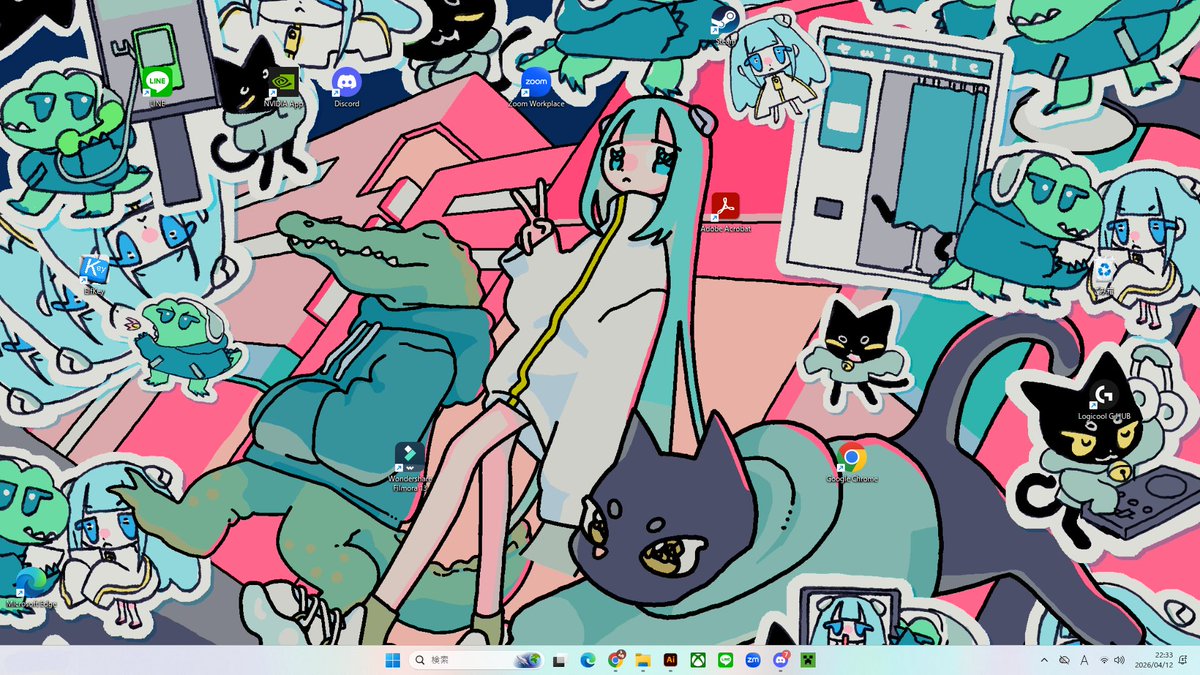Open the notification bell in the taskbar

click(1184, 660)
